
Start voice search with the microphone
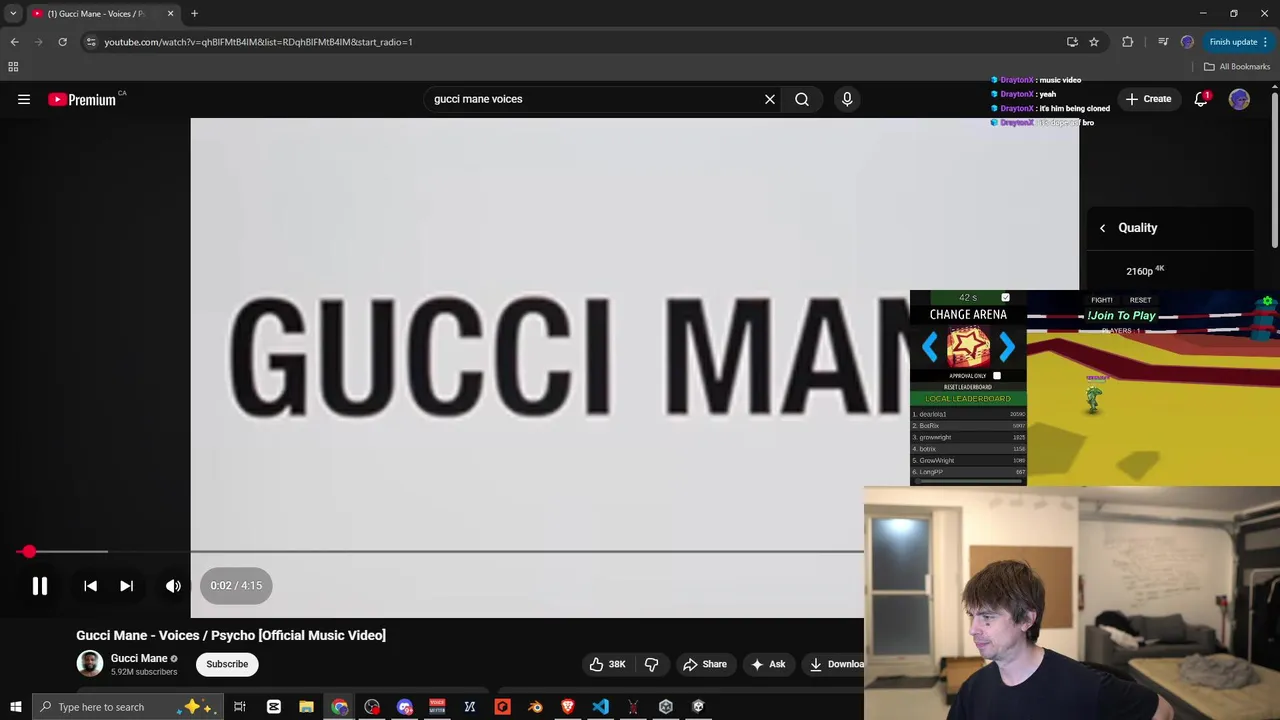pos(847,99)
